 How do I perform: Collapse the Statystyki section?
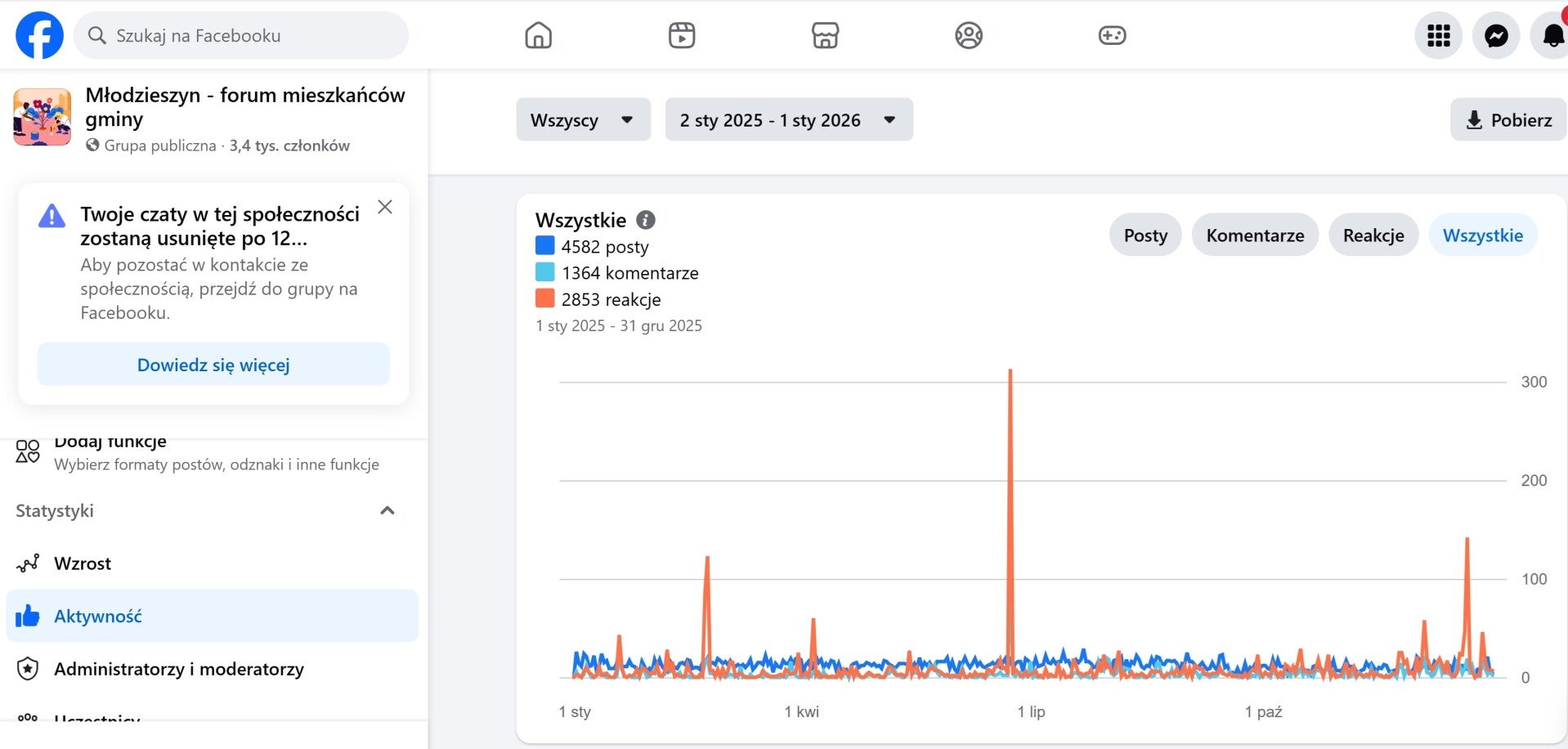click(x=388, y=511)
